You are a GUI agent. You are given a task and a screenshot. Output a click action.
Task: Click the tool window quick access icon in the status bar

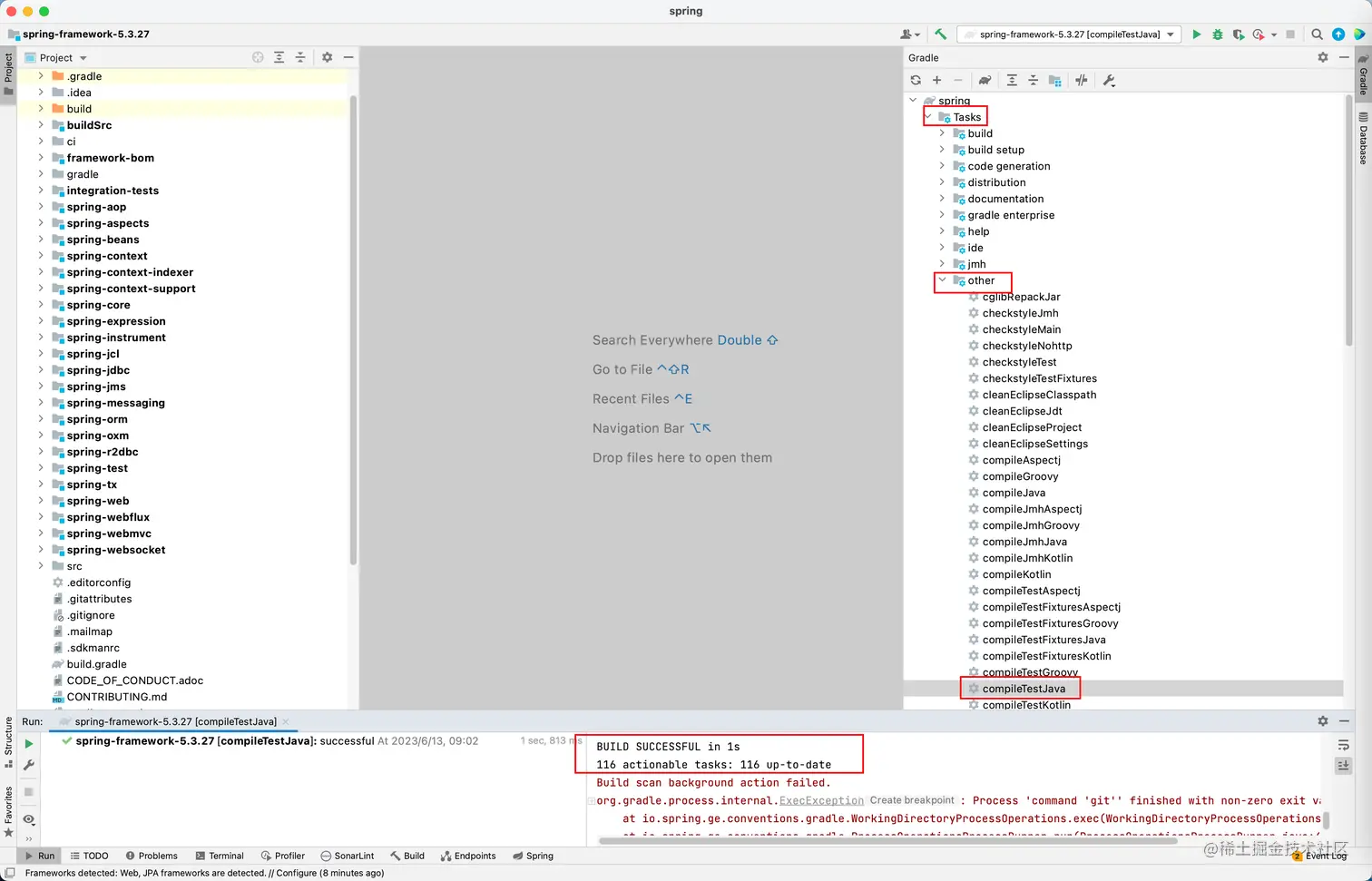(9, 873)
